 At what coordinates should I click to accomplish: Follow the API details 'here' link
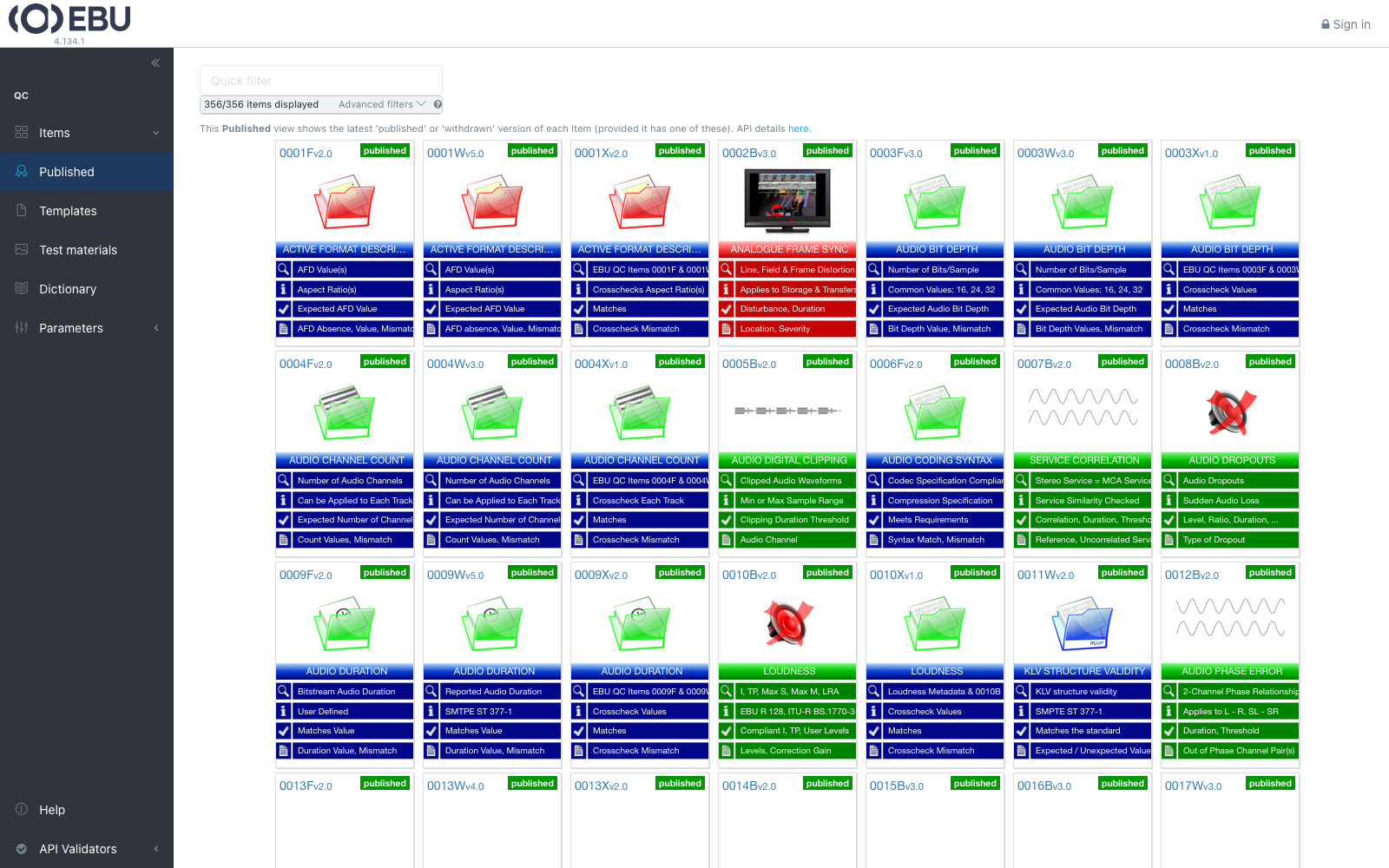point(799,128)
